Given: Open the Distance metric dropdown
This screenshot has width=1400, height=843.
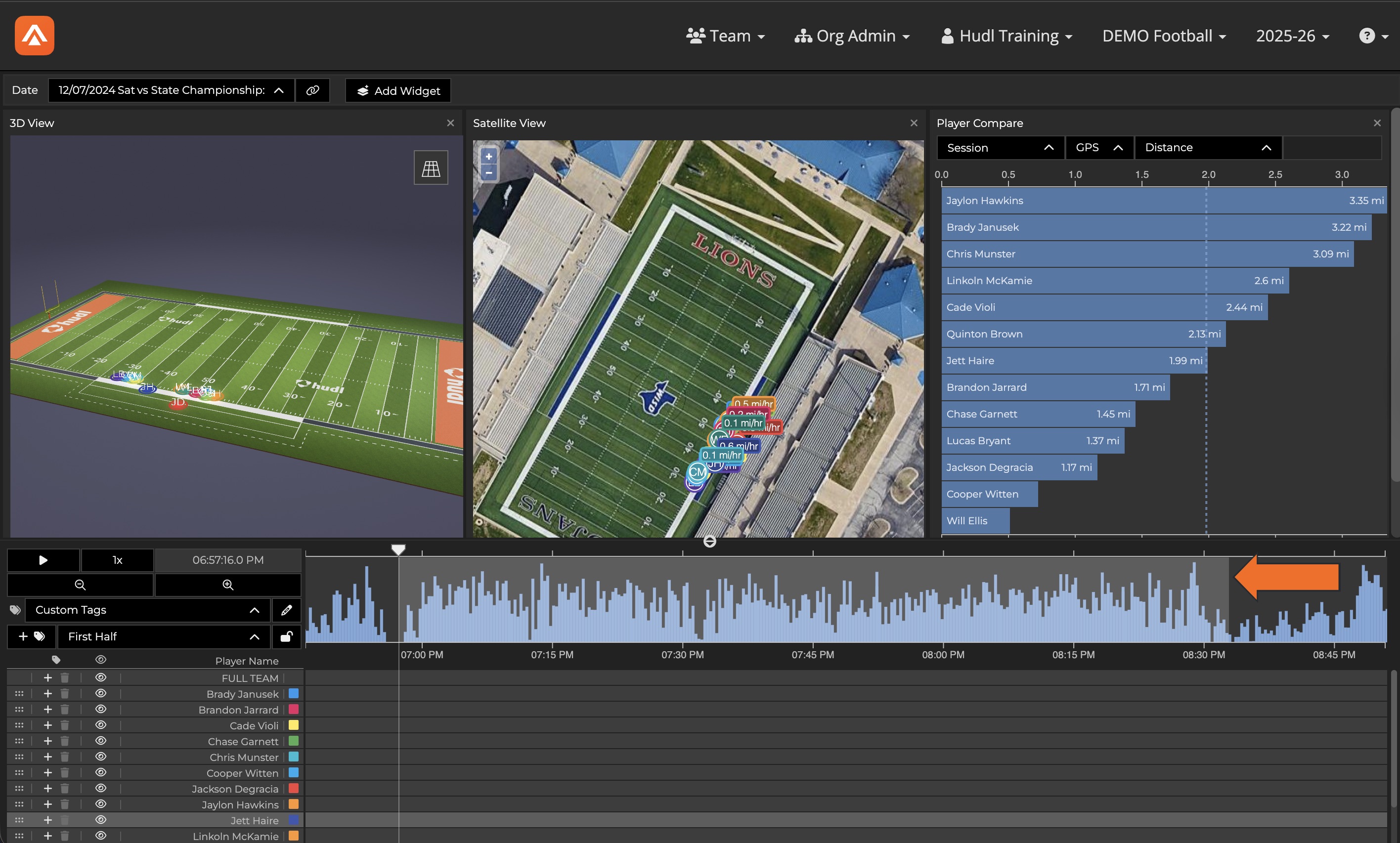Looking at the screenshot, I should coord(1208,148).
